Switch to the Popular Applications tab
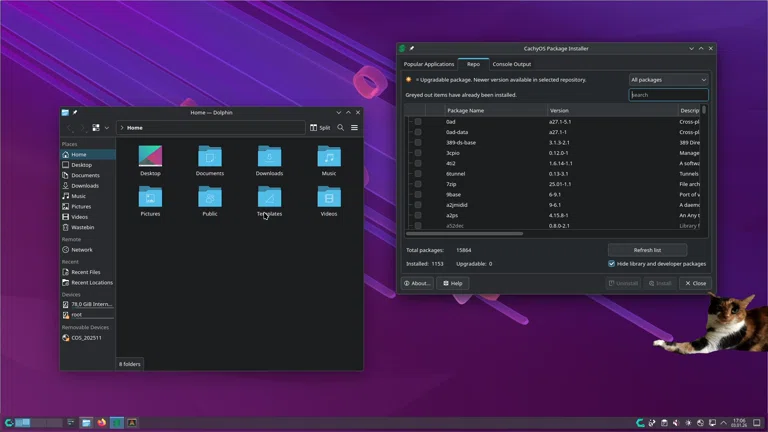The height and width of the screenshot is (432, 768). point(429,64)
